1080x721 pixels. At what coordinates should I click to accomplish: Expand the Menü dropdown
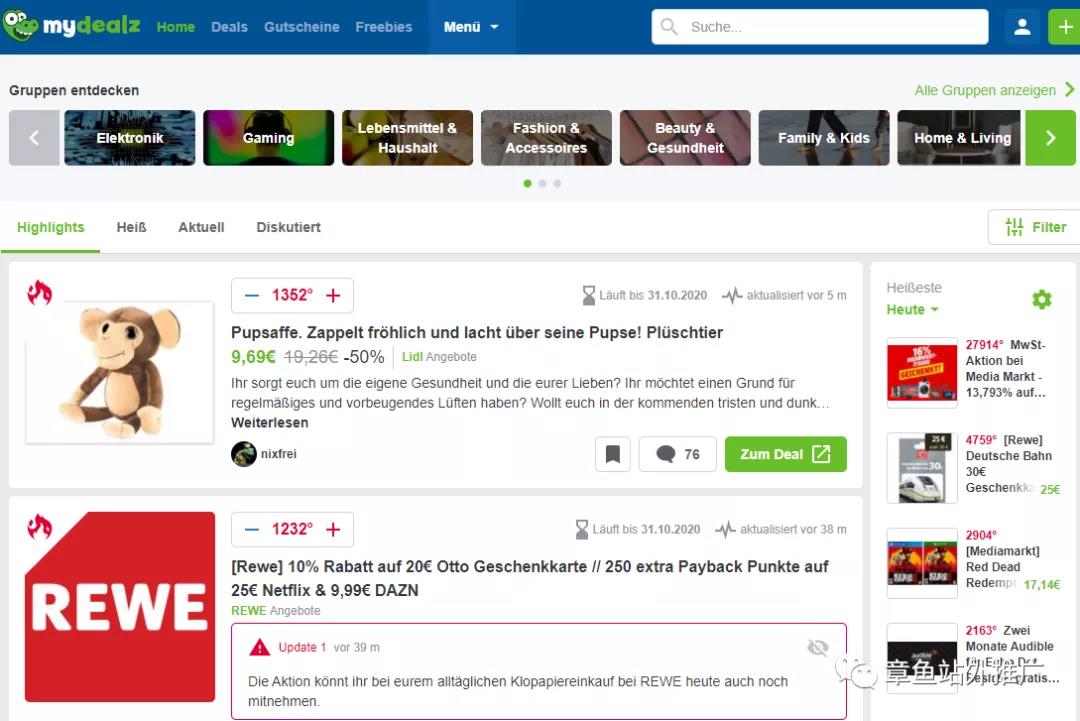coord(471,27)
